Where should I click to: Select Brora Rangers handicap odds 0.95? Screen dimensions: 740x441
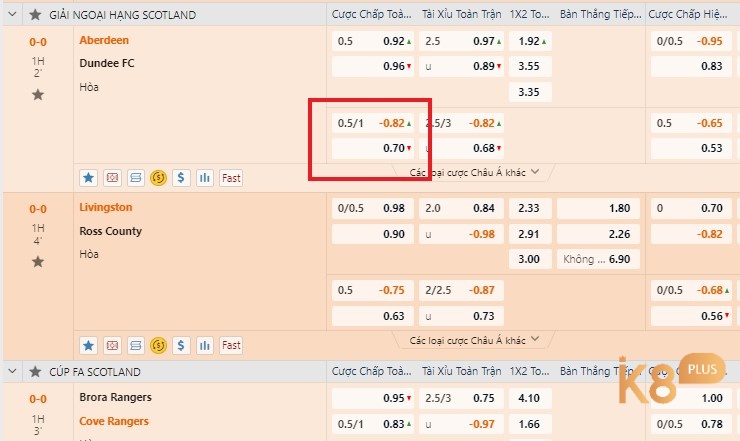pos(373,398)
